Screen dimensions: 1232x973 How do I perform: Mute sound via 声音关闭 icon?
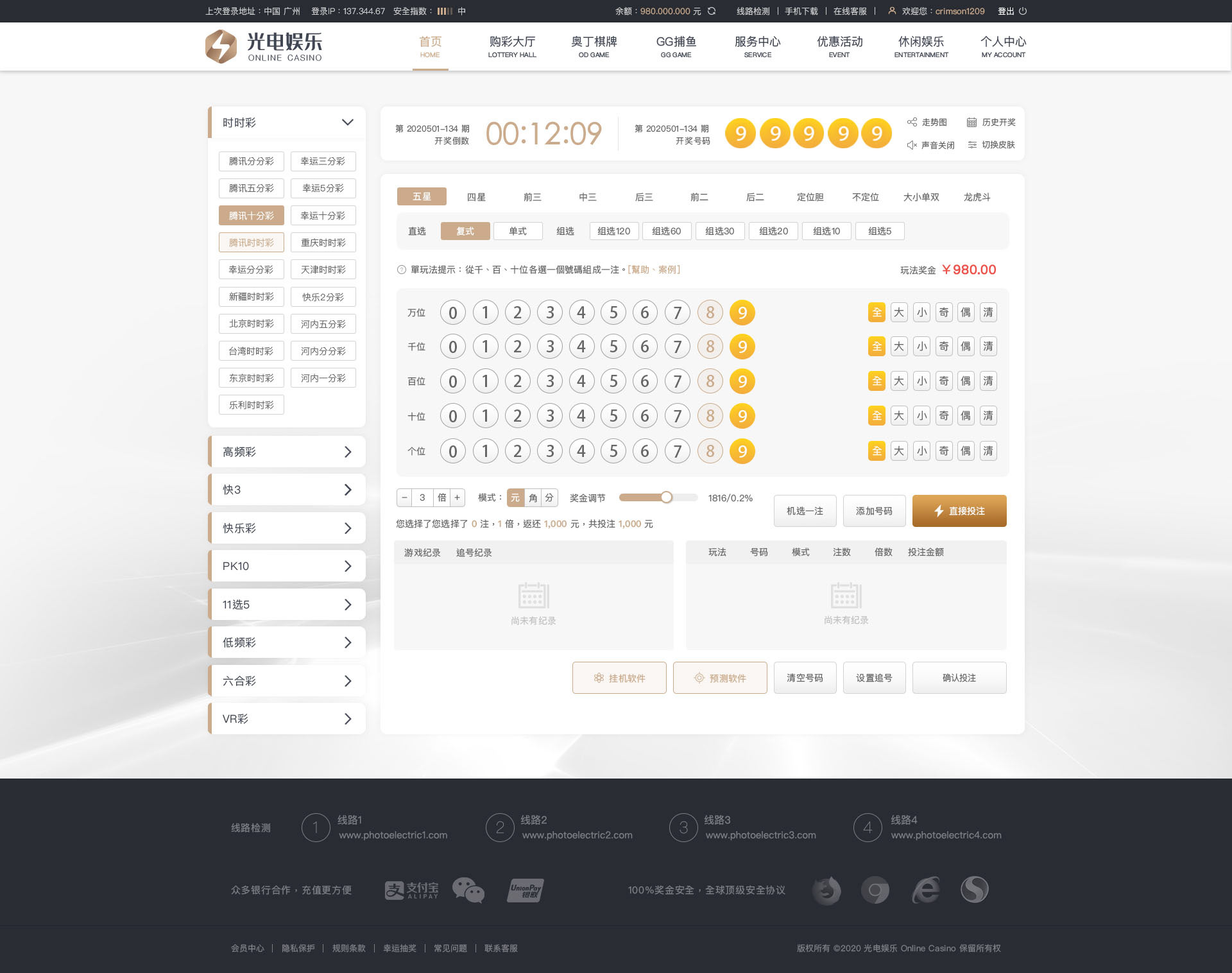[x=912, y=145]
